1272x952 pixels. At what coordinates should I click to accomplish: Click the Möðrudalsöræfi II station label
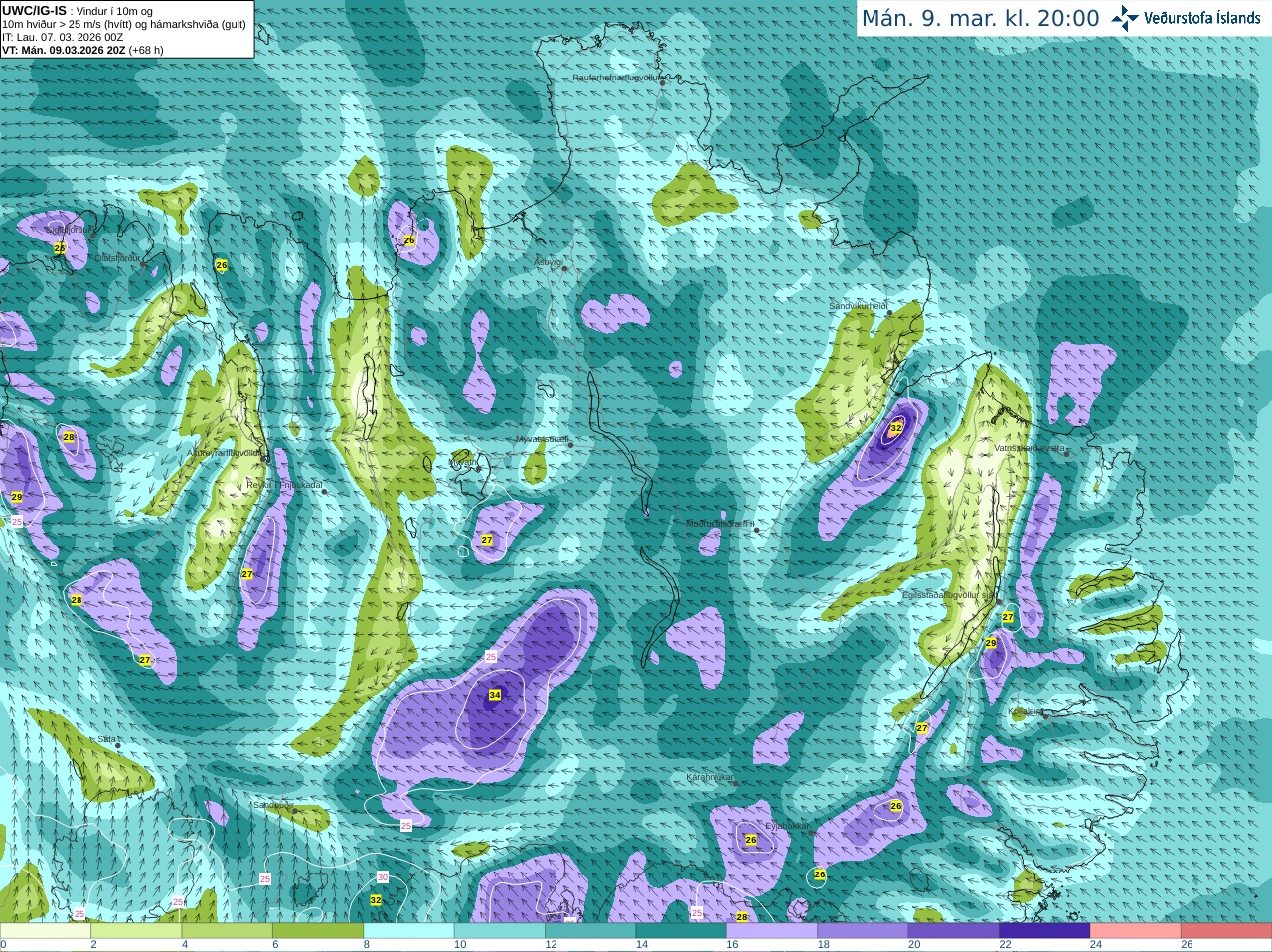(719, 523)
